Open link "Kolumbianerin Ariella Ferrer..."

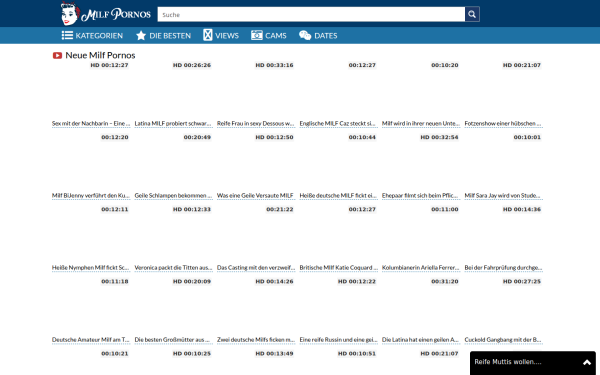click(421, 267)
